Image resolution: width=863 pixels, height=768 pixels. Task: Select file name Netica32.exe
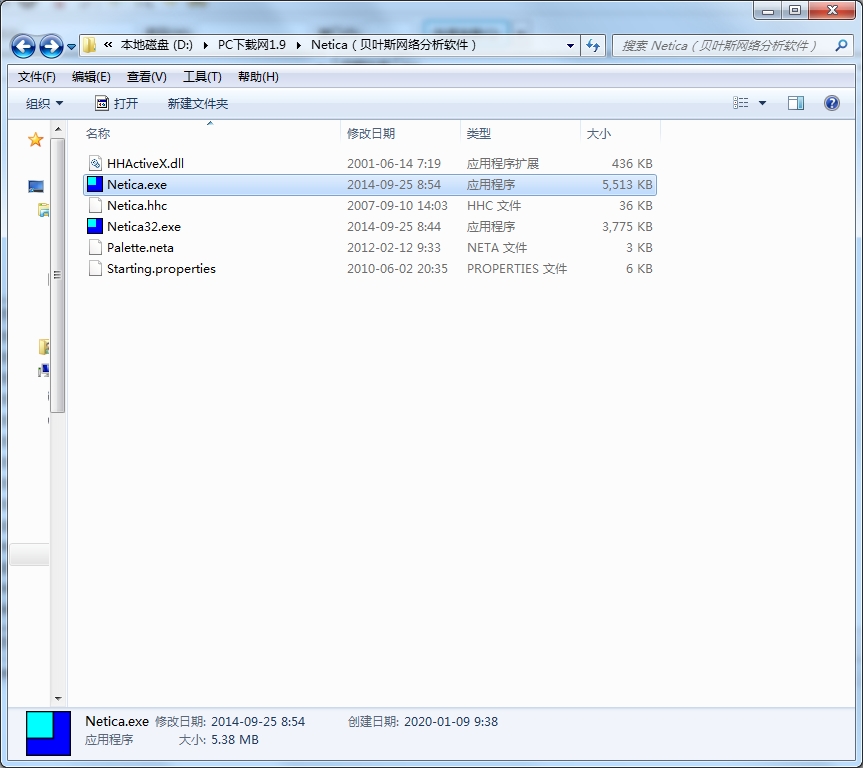coord(144,226)
